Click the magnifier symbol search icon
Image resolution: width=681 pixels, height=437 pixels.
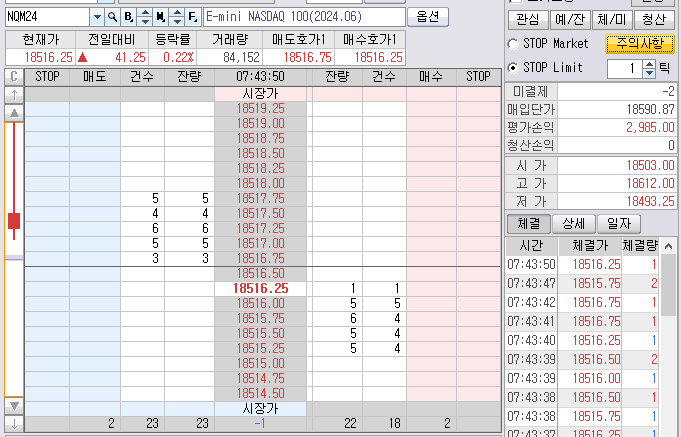point(112,17)
